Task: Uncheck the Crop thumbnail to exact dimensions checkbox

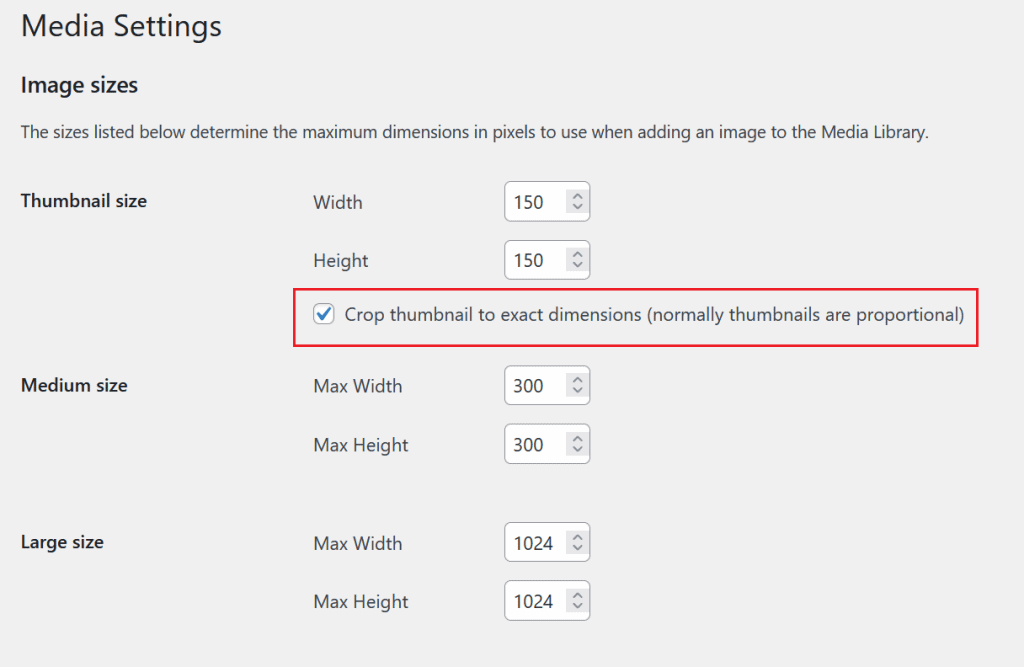Action: [323, 314]
